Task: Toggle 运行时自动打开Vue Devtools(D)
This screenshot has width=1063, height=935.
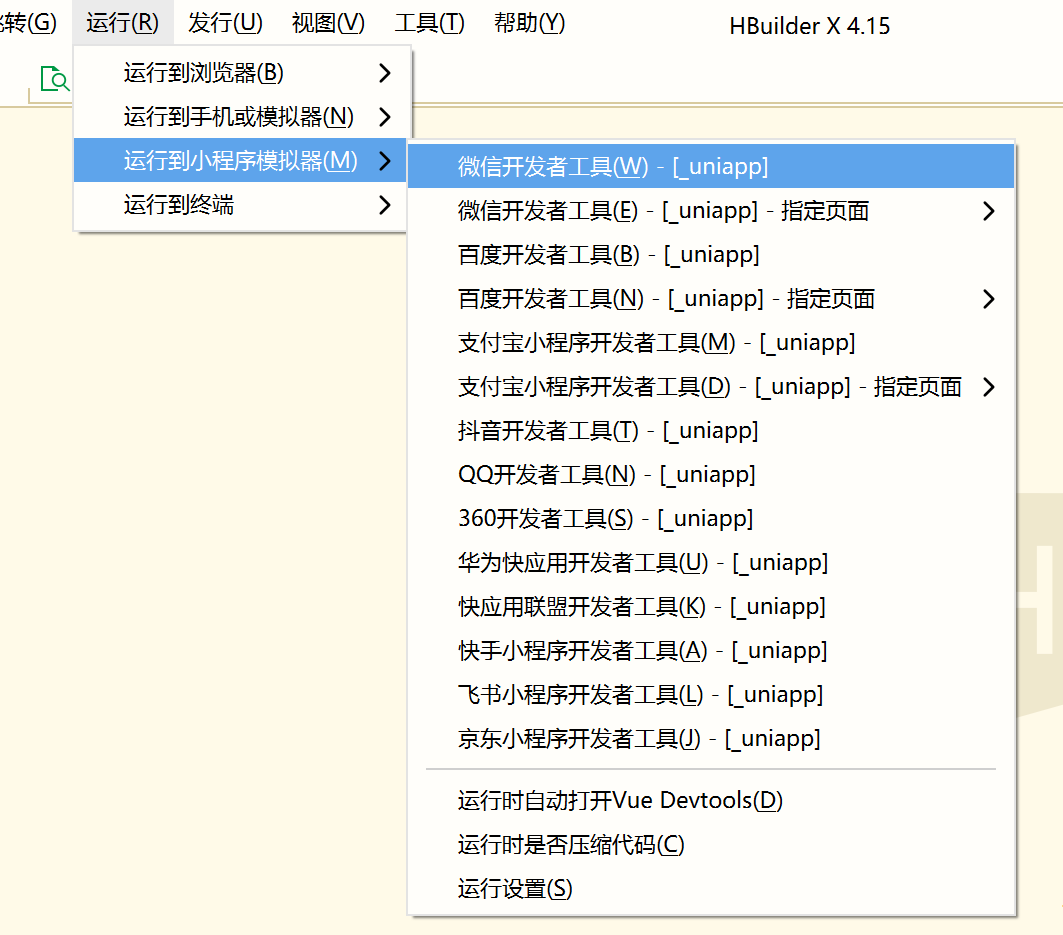Action: (710, 801)
